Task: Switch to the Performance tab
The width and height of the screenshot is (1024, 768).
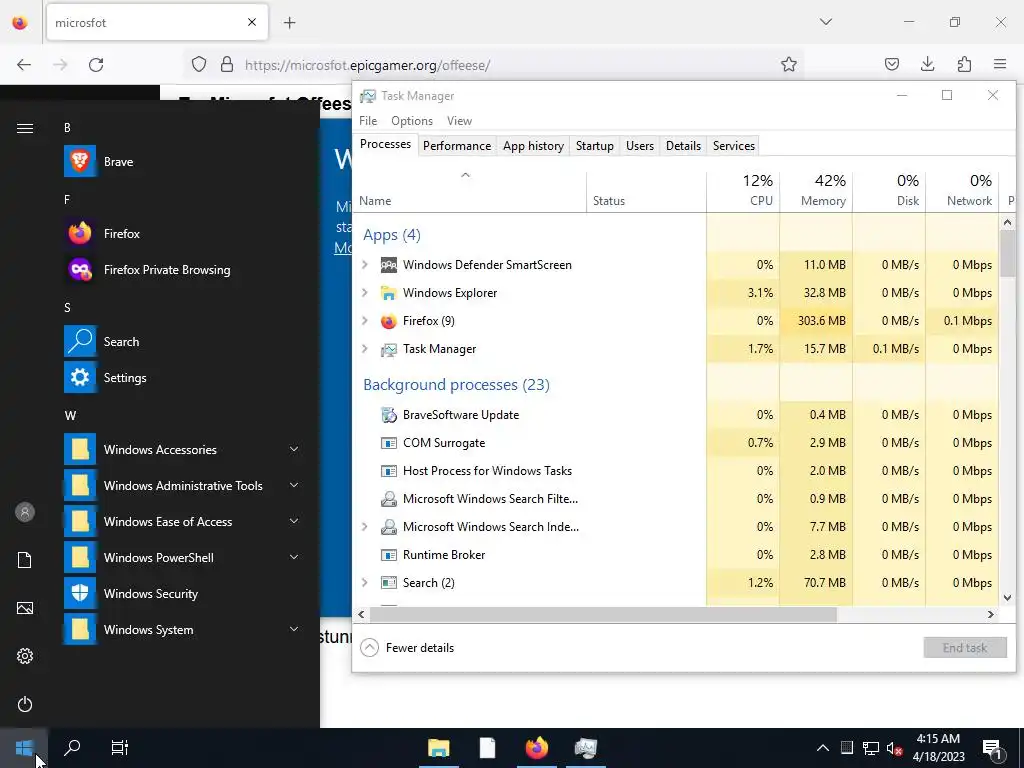Action: 457,146
